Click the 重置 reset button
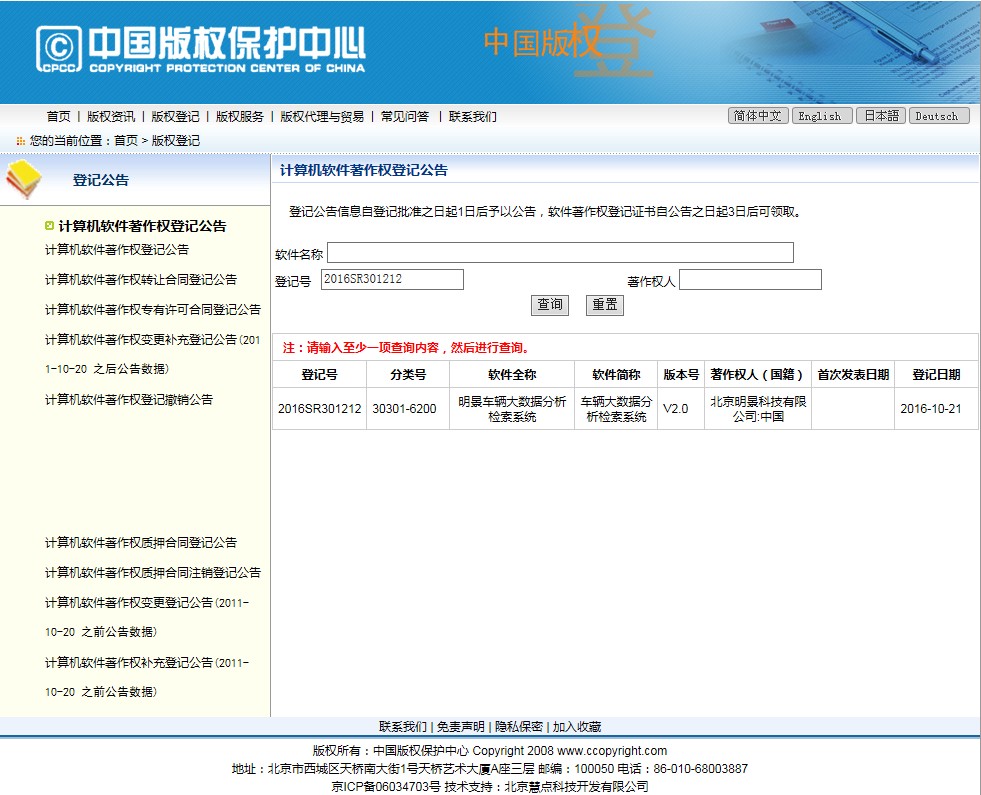The width and height of the screenshot is (981, 795). pos(605,305)
